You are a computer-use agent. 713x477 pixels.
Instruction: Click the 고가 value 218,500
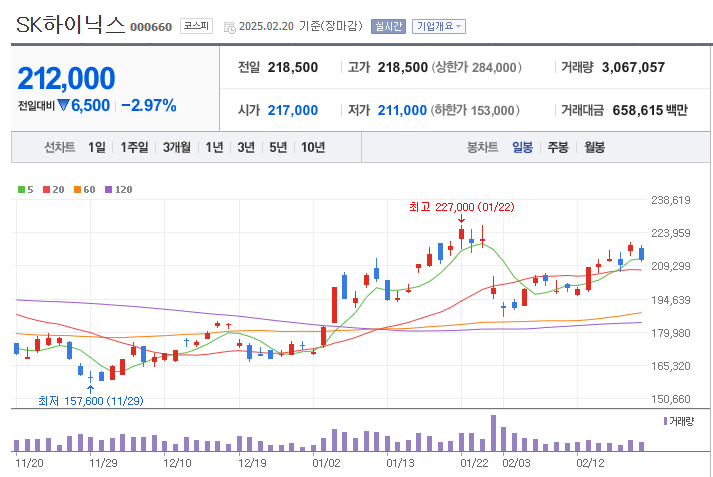tap(403, 67)
